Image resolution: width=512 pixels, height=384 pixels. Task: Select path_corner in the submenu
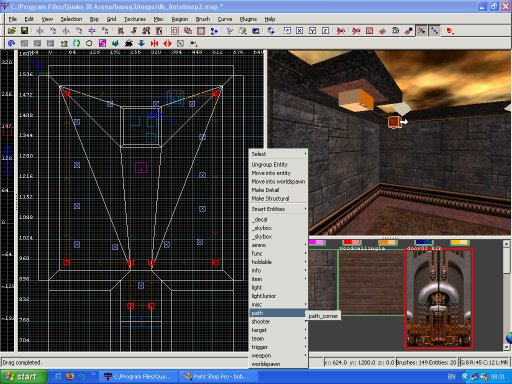323,316
